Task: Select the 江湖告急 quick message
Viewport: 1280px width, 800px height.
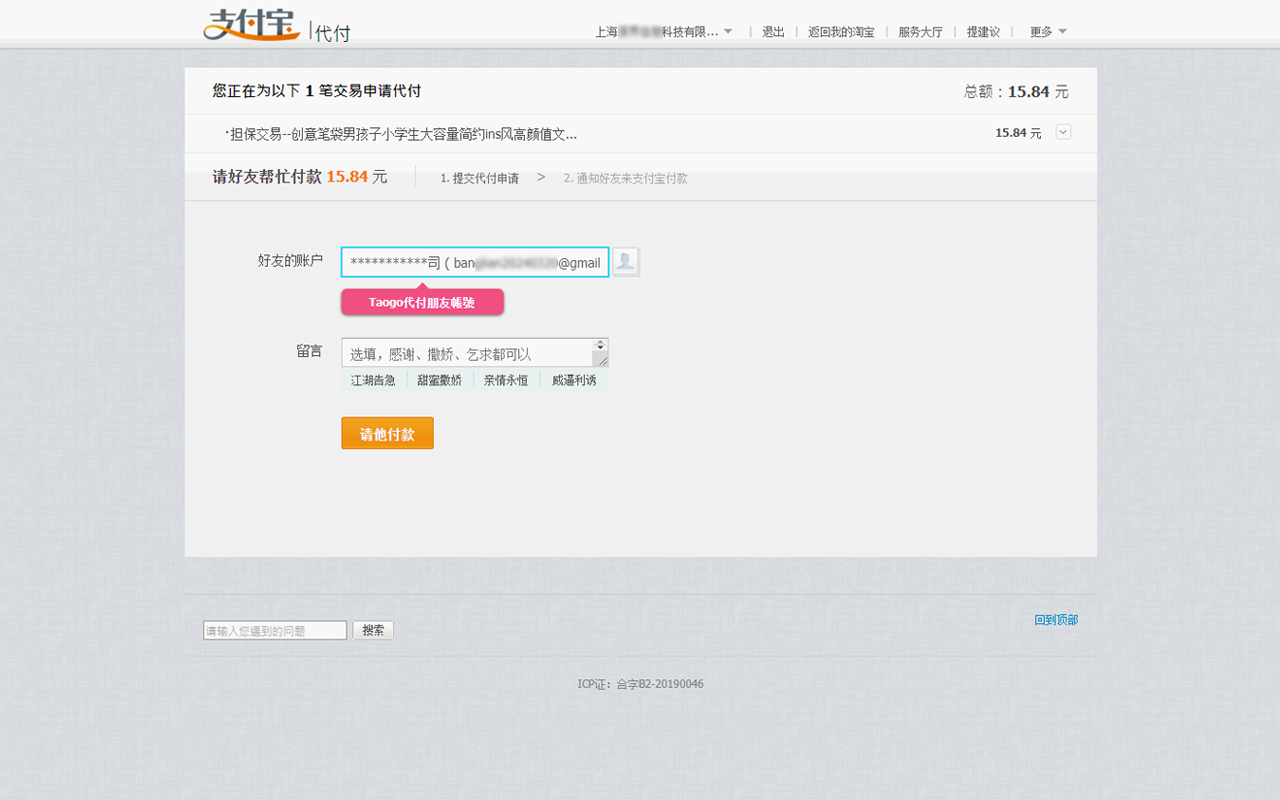Action: pyautogui.click(x=373, y=379)
